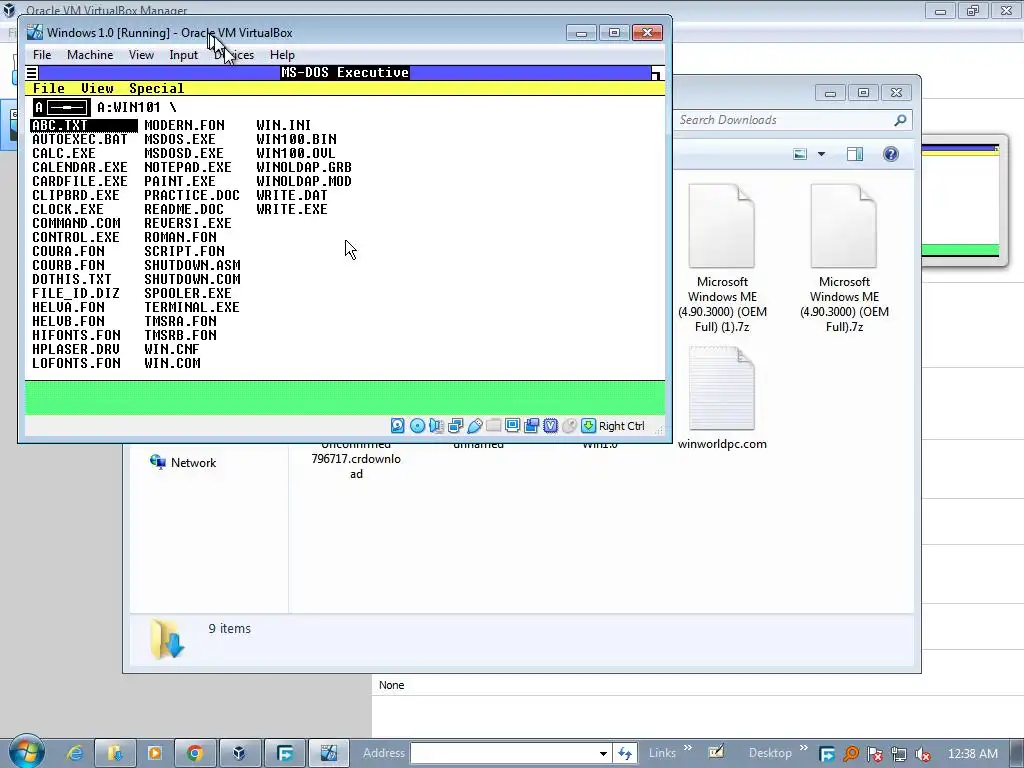
Task: Click the Help question mark in Downloads window
Action: pyautogui.click(x=891, y=154)
